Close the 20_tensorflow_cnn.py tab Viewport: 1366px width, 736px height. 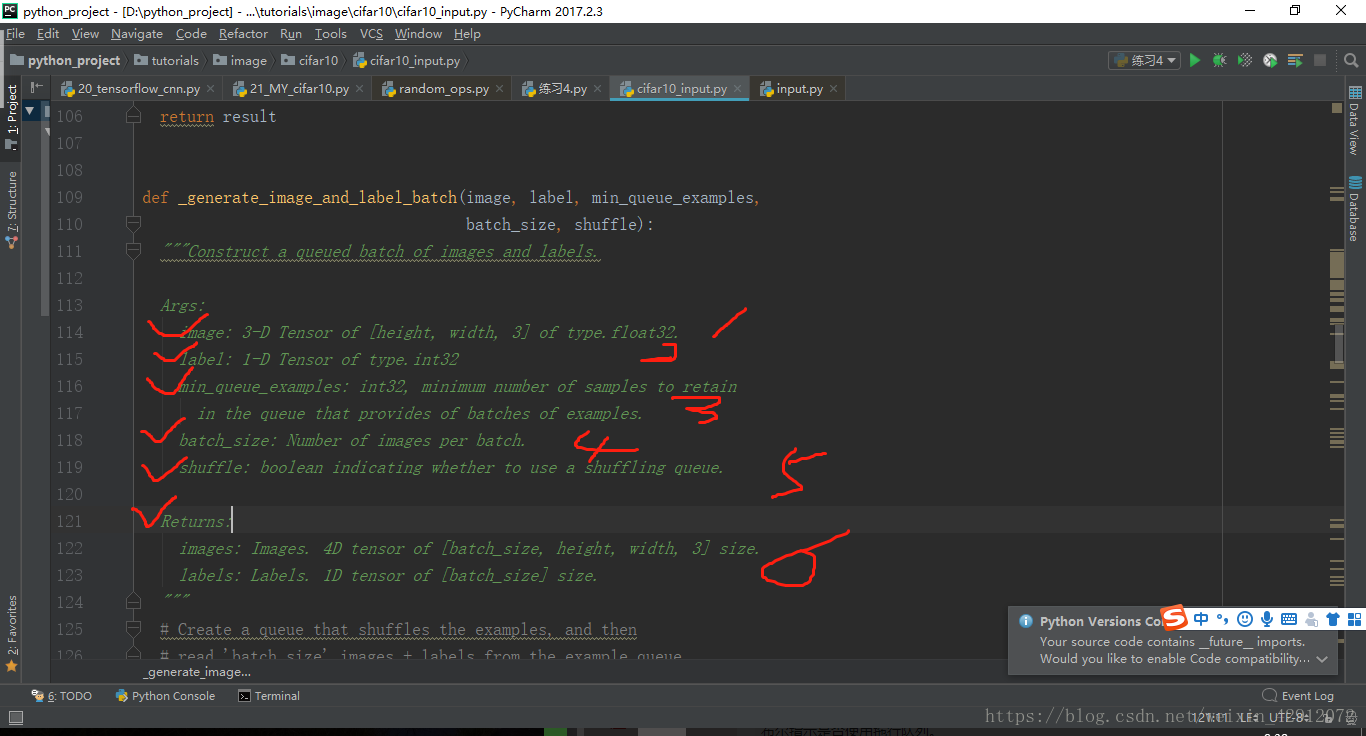pyautogui.click(x=211, y=89)
